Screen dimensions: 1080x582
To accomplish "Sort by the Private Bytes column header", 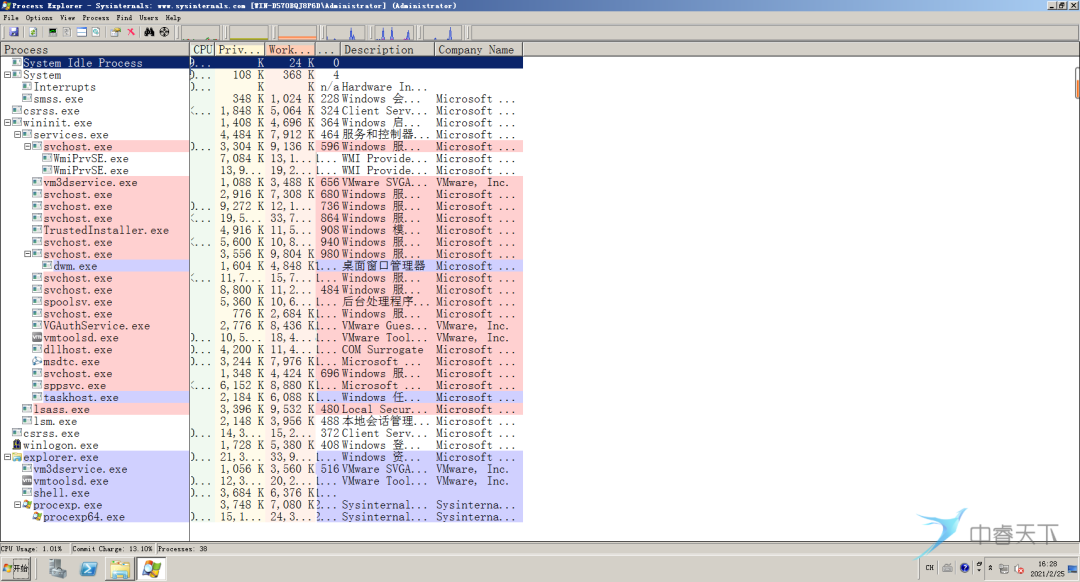I will click(240, 50).
